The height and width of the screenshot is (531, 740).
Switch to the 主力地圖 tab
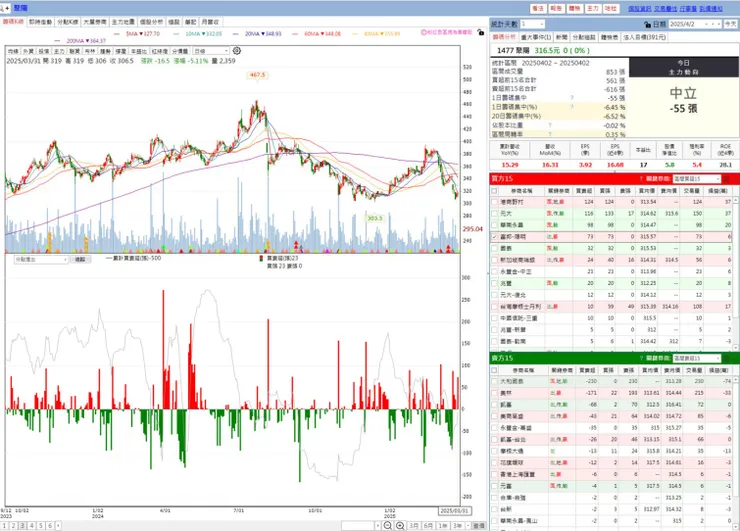coord(123,22)
